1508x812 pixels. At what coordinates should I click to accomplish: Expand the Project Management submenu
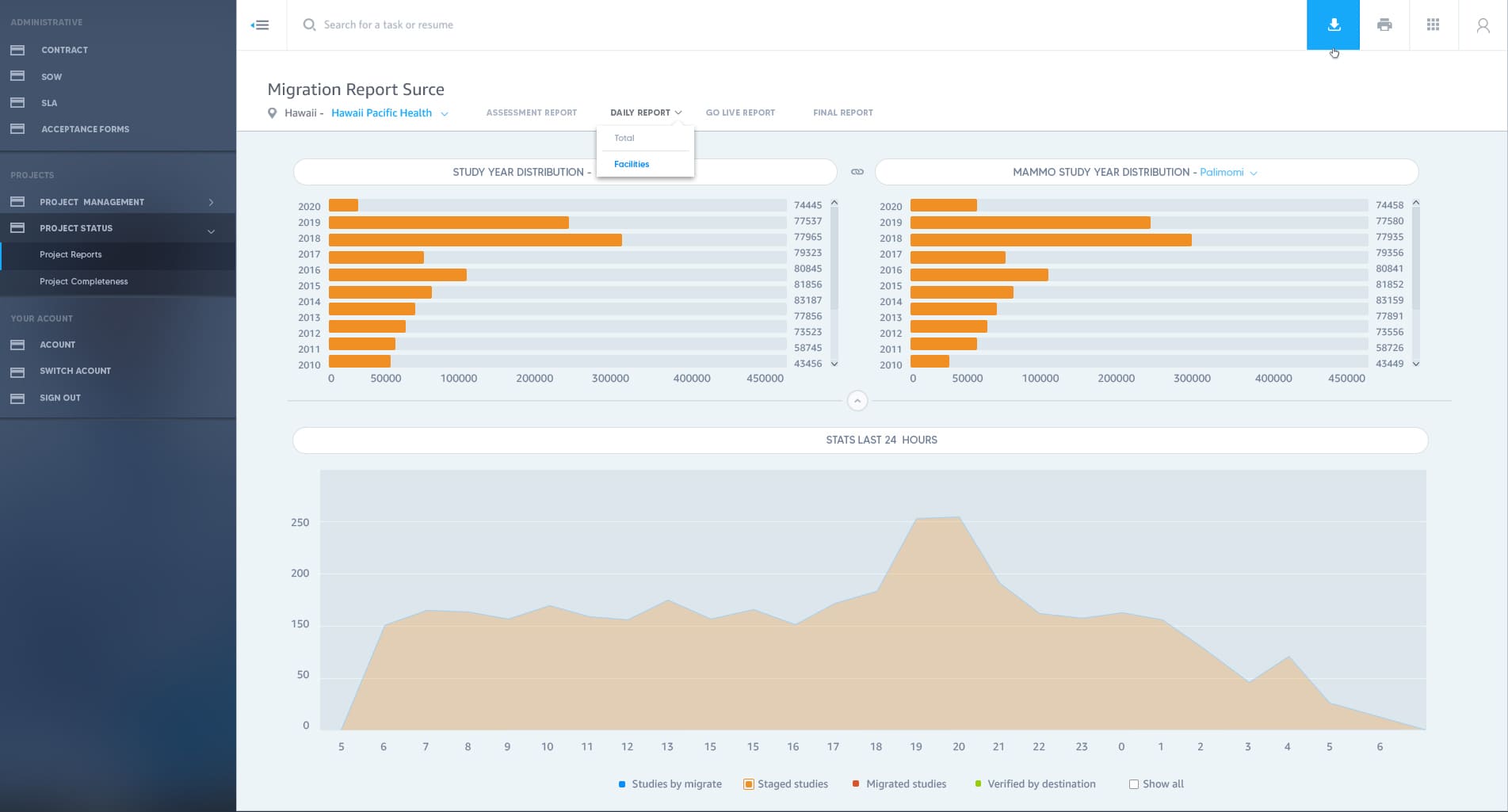click(x=211, y=202)
